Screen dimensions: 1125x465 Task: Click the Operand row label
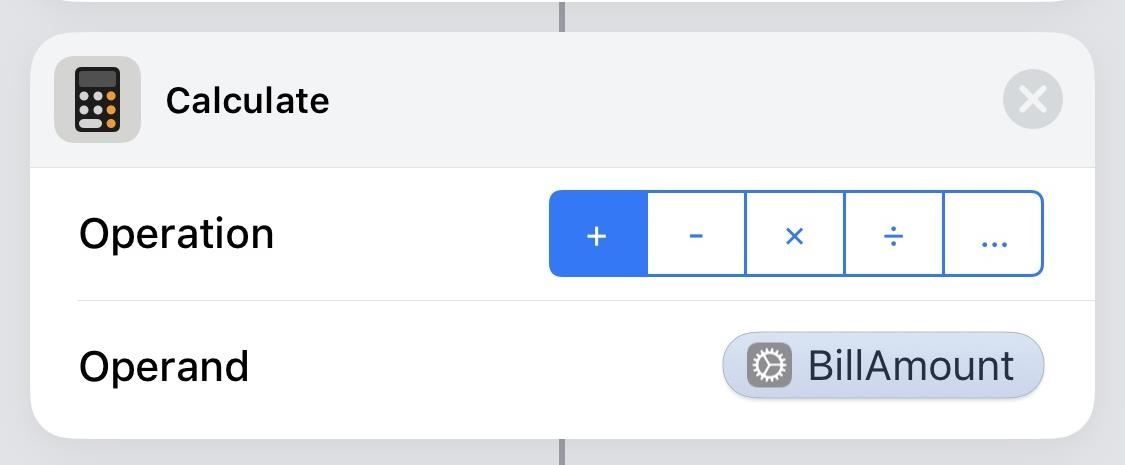(163, 366)
